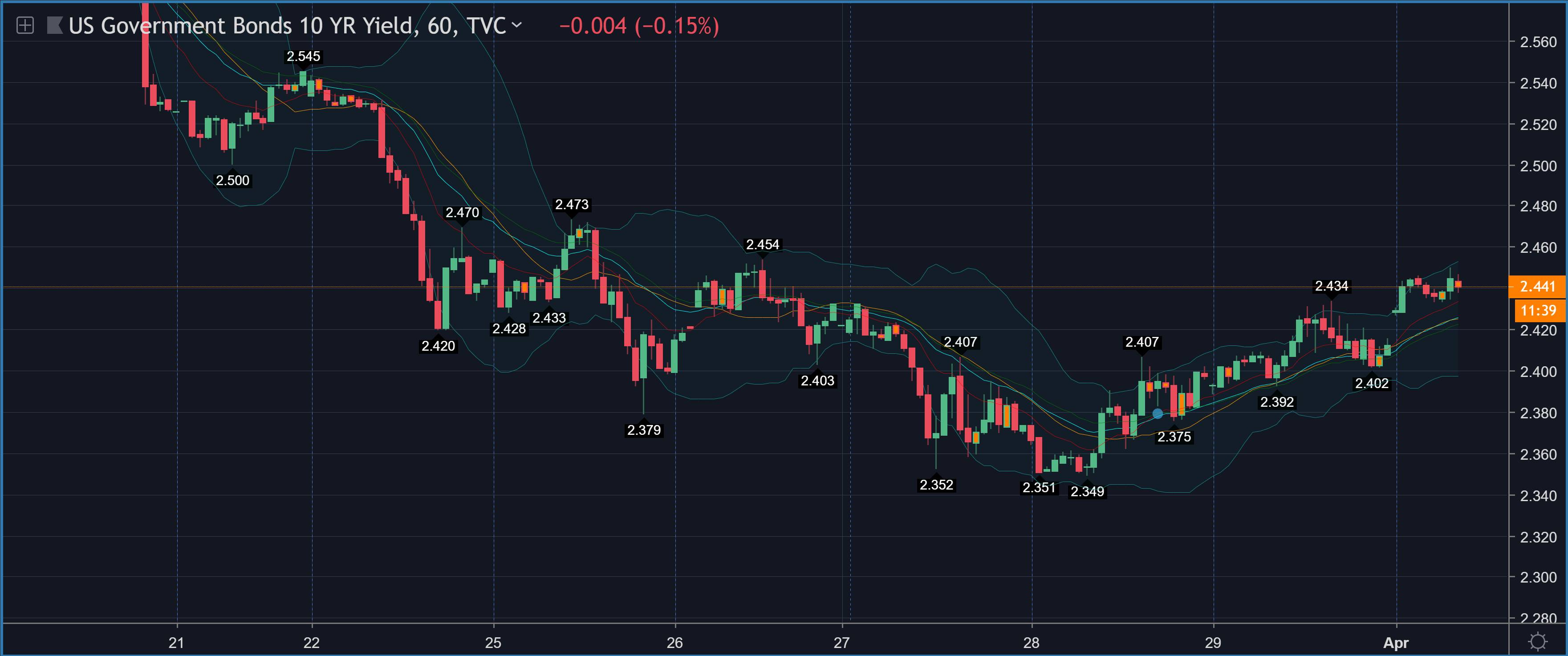The width and height of the screenshot is (1568, 656).
Task: Click 2.340 on the price scale
Action: point(1538,495)
